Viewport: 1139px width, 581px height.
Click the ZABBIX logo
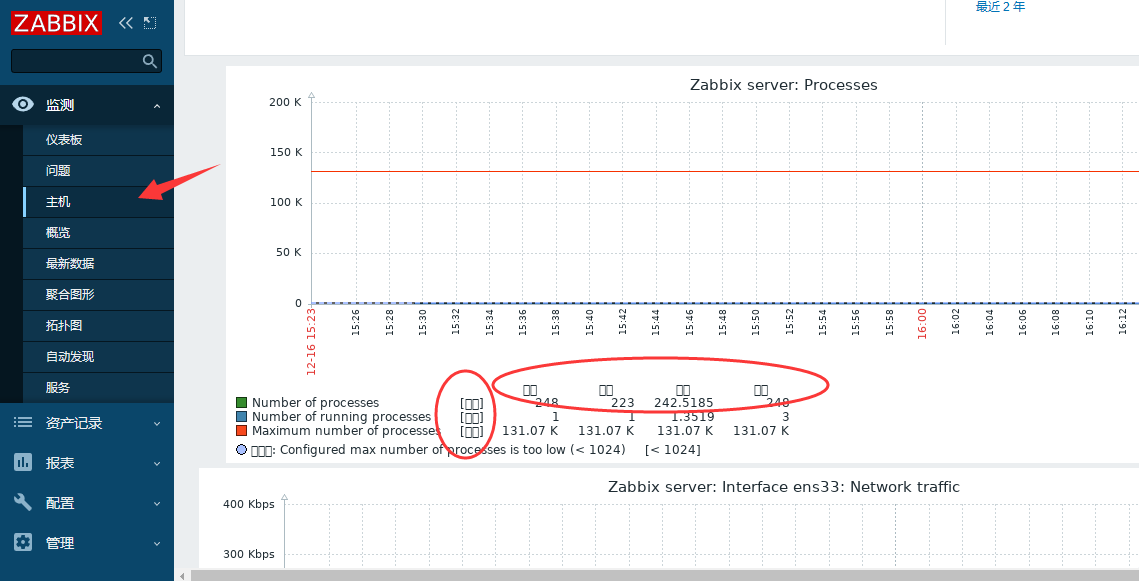point(56,23)
